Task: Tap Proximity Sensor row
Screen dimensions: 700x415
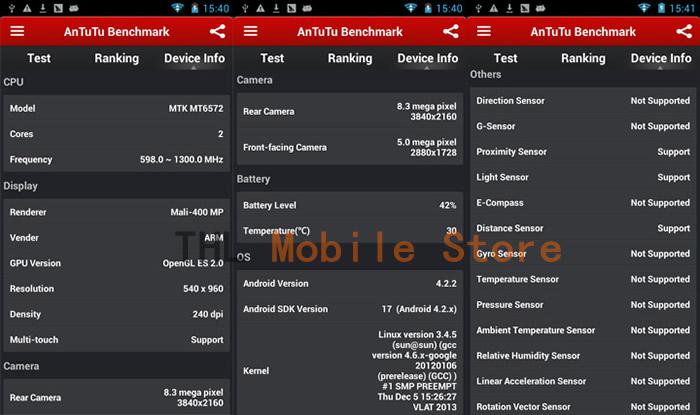Action: (583, 152)
